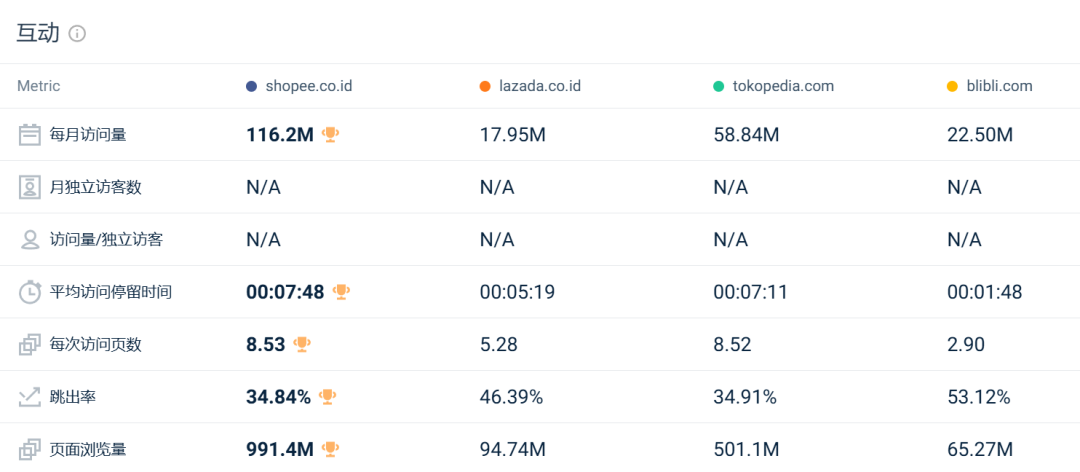
Task: Click tokopedia page views 501.1M
Action: coord(746,450)
